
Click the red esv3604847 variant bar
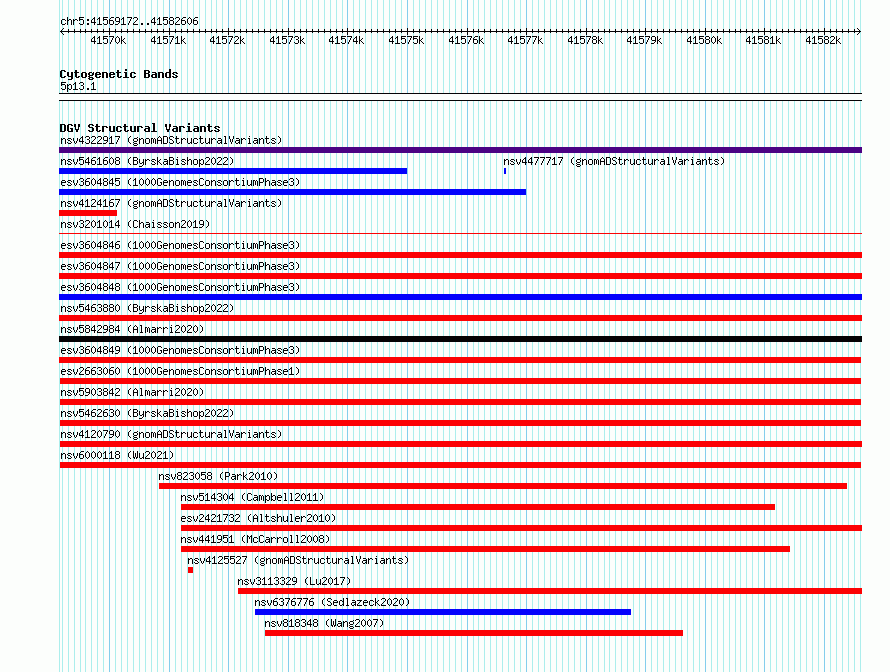tap(460, 276)
